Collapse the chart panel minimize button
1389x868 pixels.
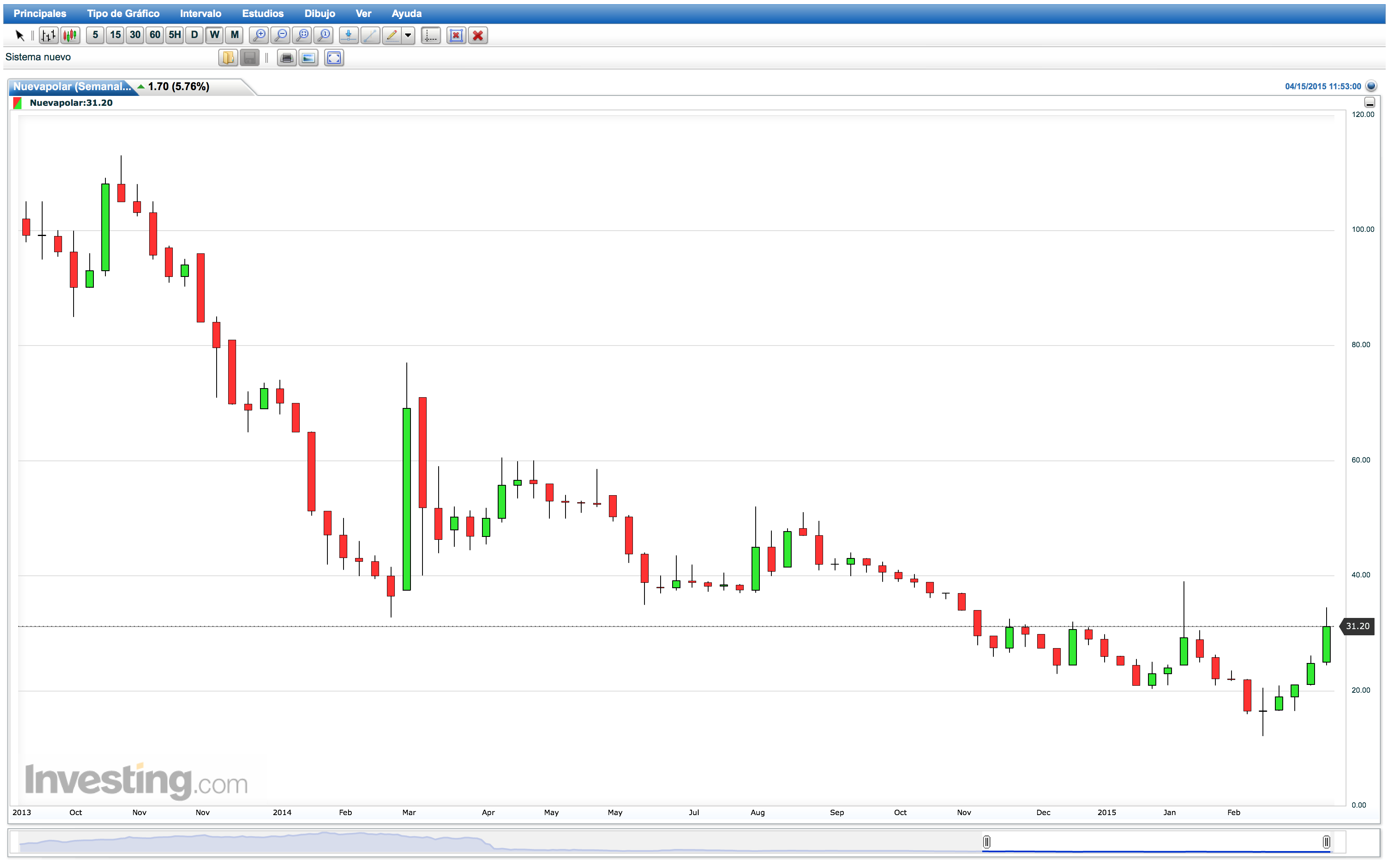click(1370, 102)
